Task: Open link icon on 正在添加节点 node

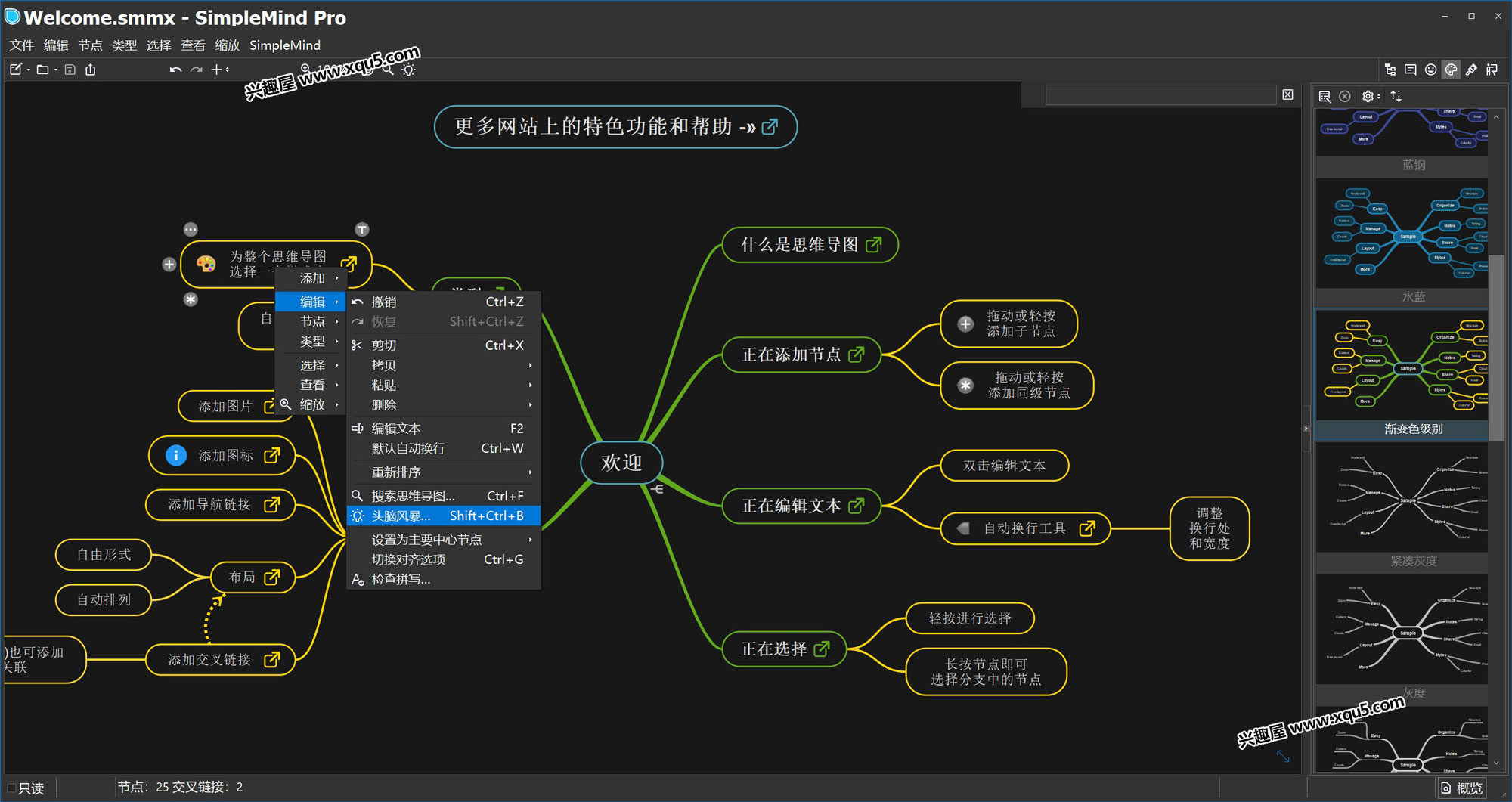Action: 857,355
